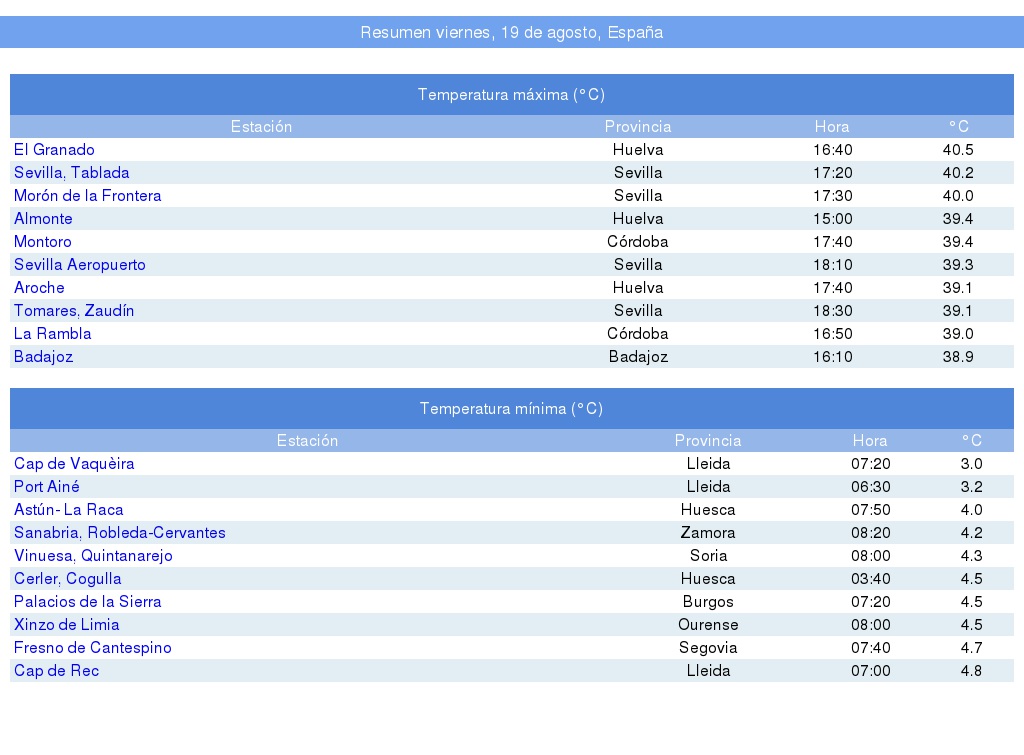Click the 18:30 time for Tomares, Zaudín
This screenshot has height=755, width=1024.
tap(833, 310)
